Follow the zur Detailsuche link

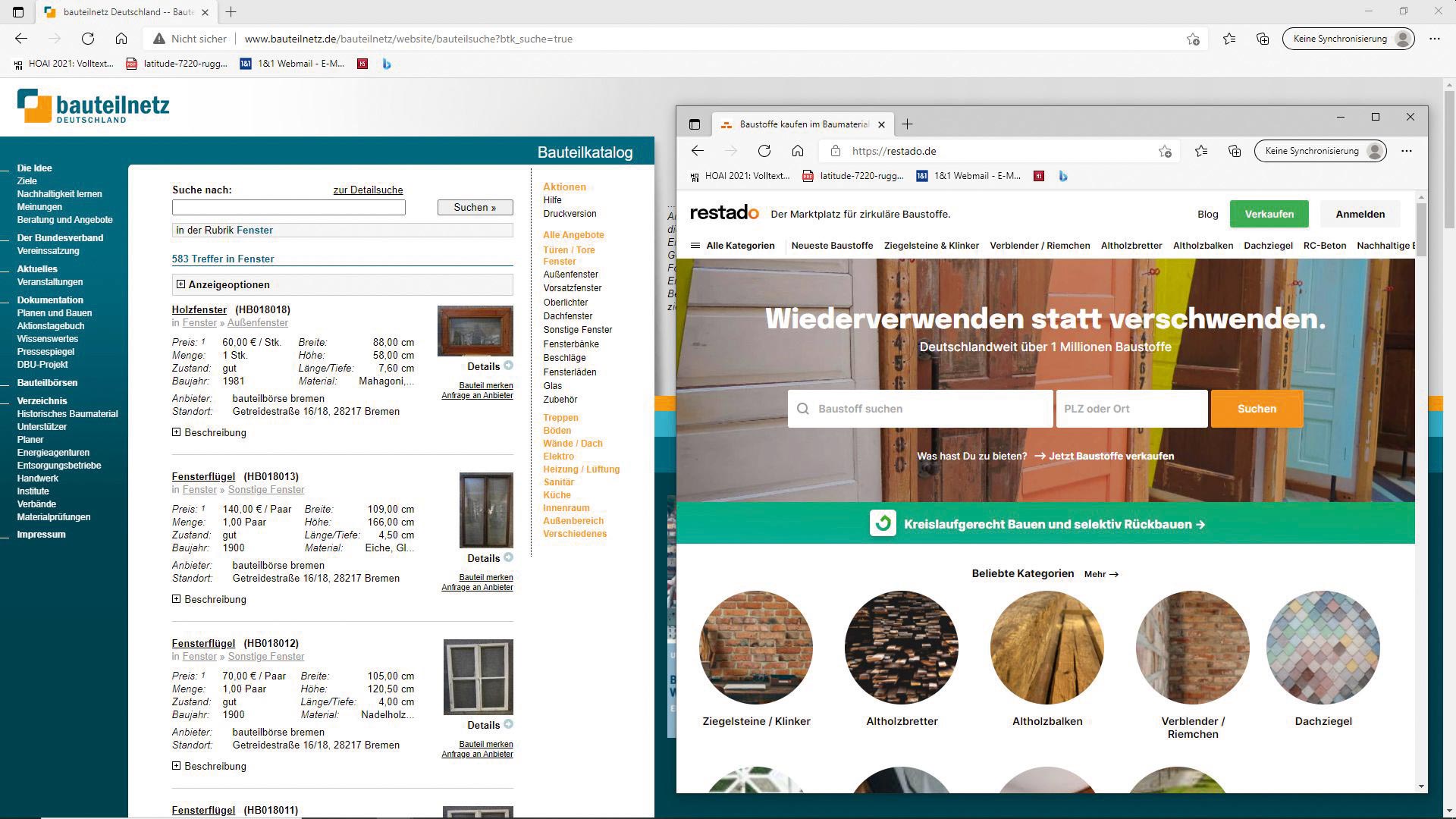[368, 190]
